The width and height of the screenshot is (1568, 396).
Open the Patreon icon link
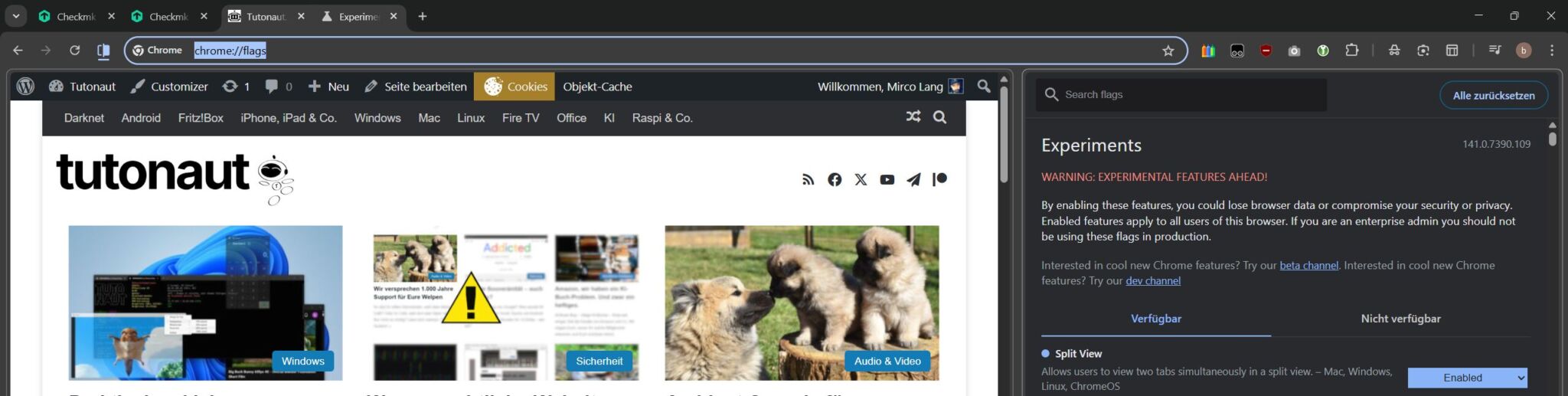pos(939,179)
